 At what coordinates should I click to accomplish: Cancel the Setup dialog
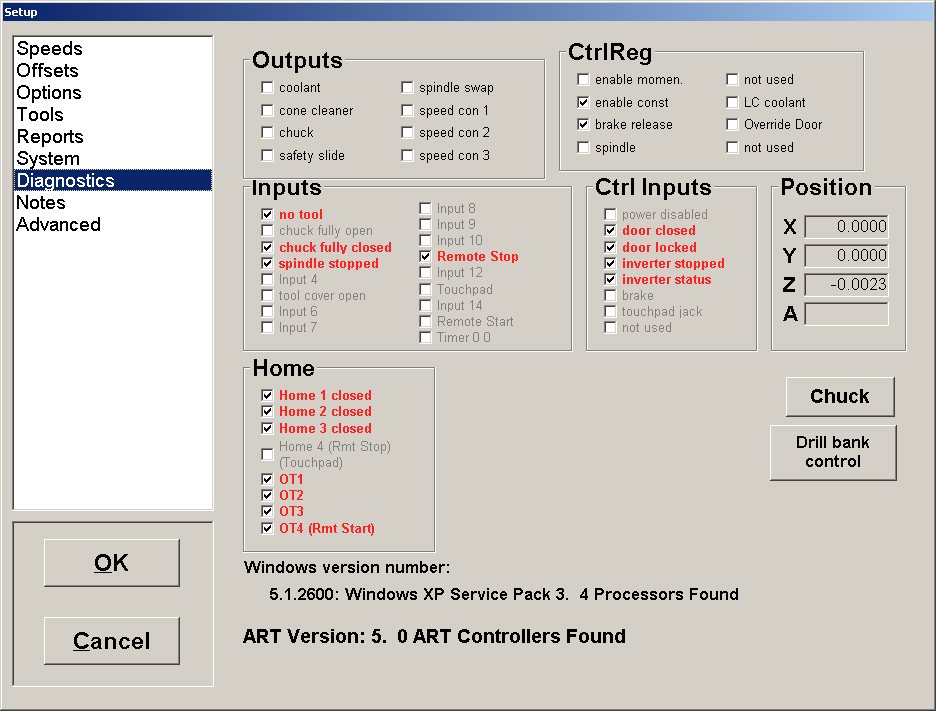[x=111, y=641]
